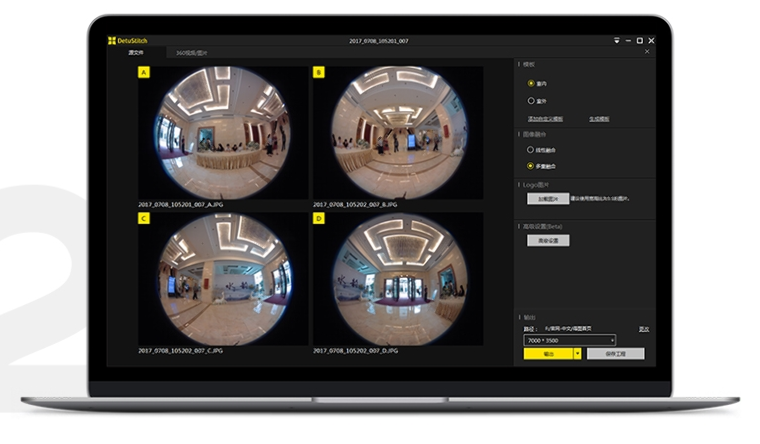Click the DetuStitch logo icon
This screenshot has height=444, width=760.
tap(112, 41)
